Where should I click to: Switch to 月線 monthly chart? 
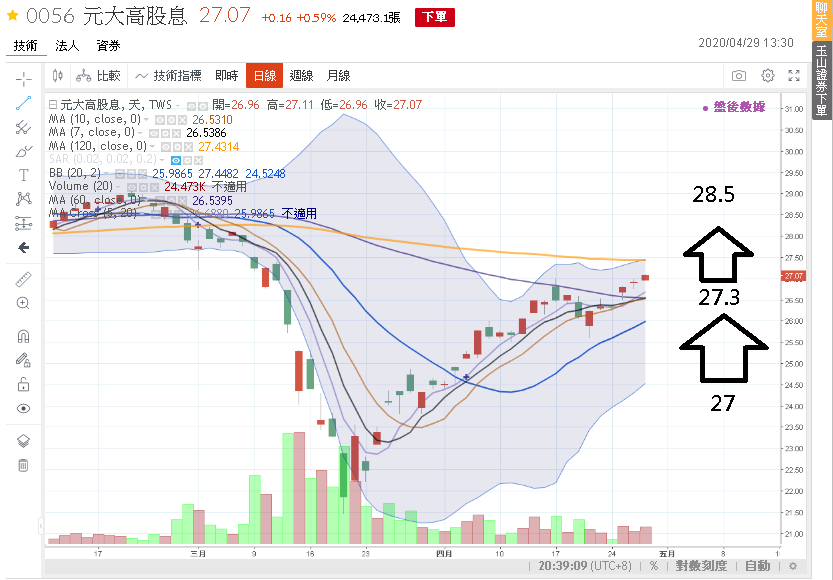pos(338,76)
